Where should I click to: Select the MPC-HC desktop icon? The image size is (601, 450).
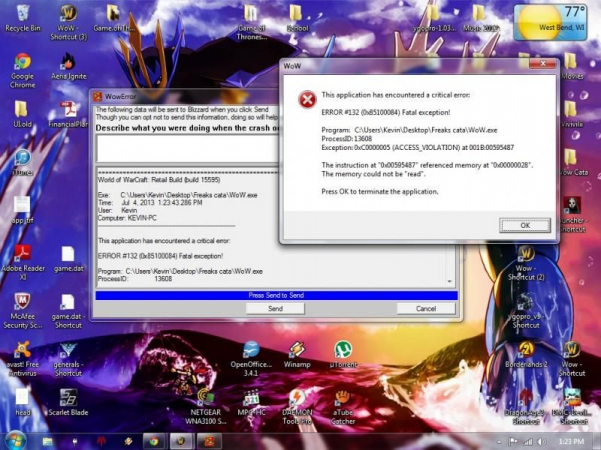tap(251, 402)
